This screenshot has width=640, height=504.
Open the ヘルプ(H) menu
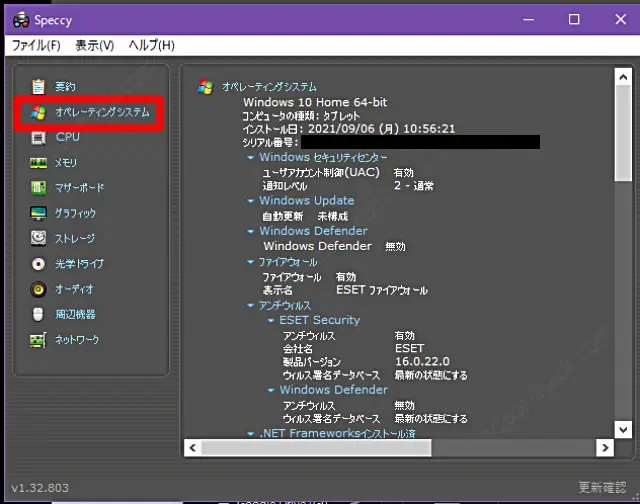tap(151, 45)
